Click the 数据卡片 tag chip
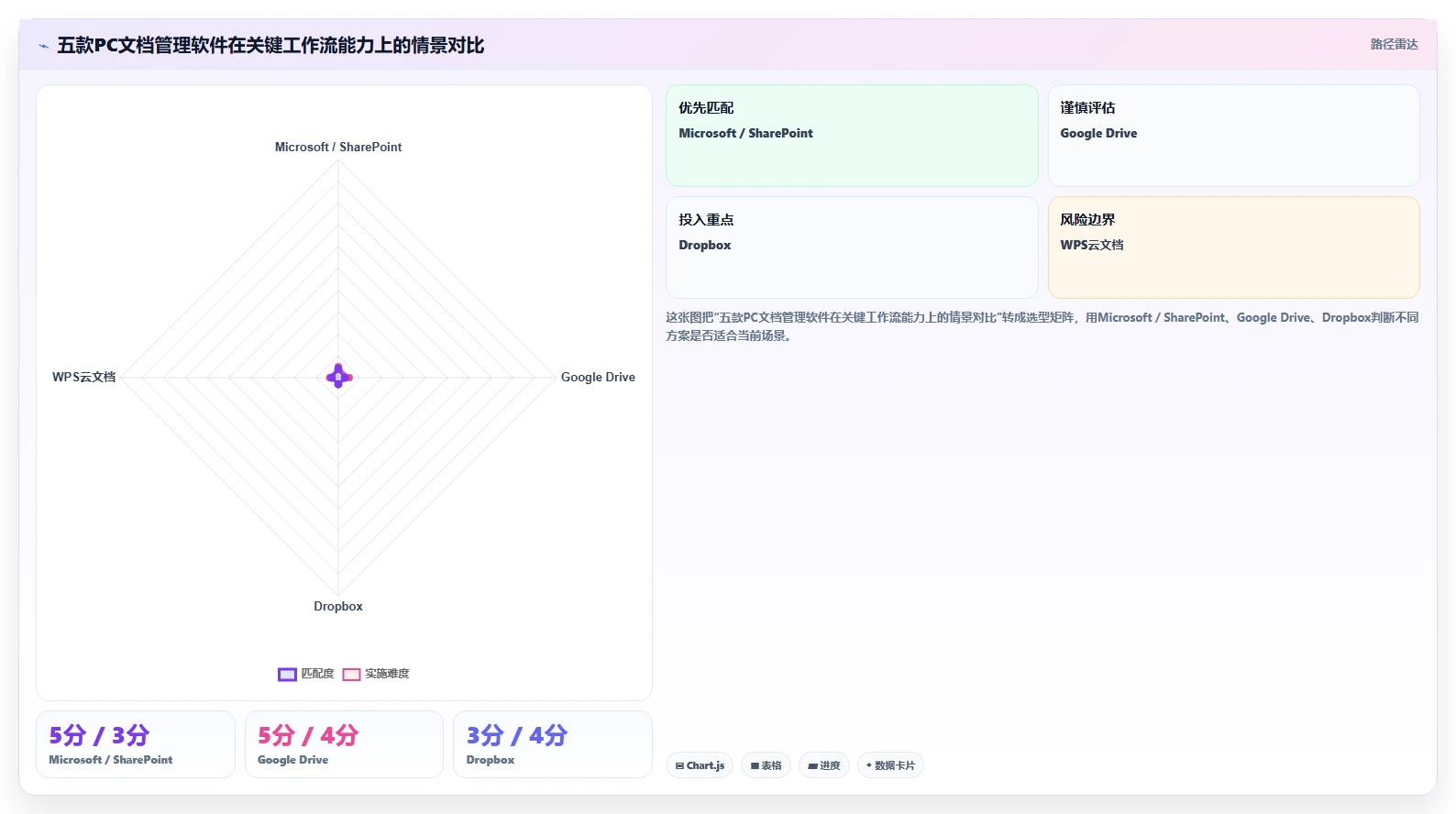Image resolution: width=1456 pixels, height=814 pixels. point(890,765)
